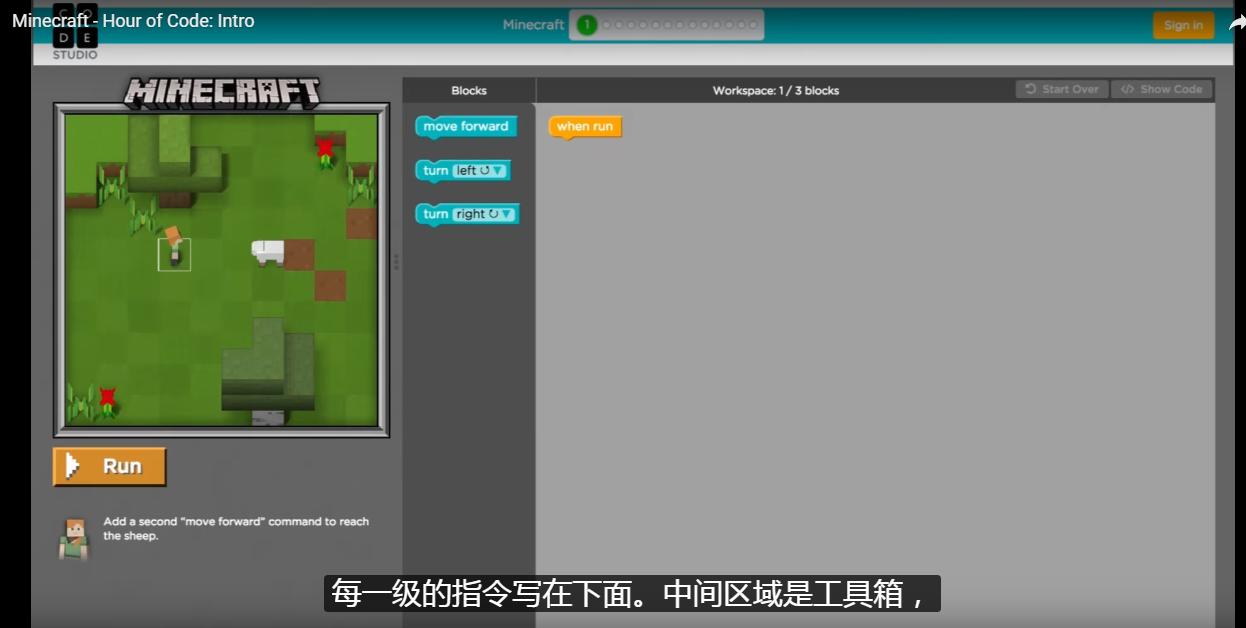Image resolution: width=1246 pixels, height=628 pixels.
Task: Click the Show Code </> icon
Action: point(1130,89)
